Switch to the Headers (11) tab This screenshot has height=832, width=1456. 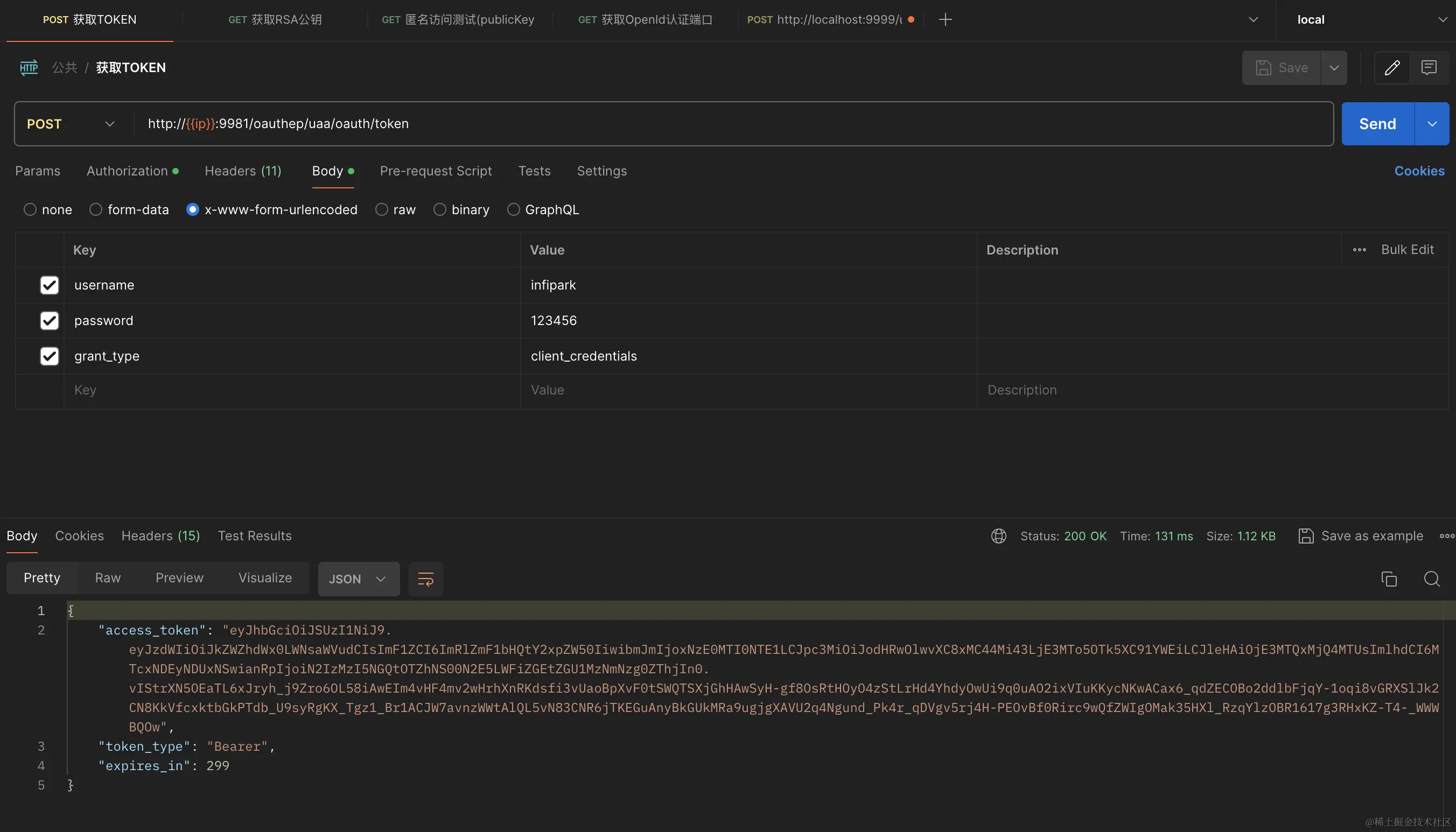coord(243,171)
